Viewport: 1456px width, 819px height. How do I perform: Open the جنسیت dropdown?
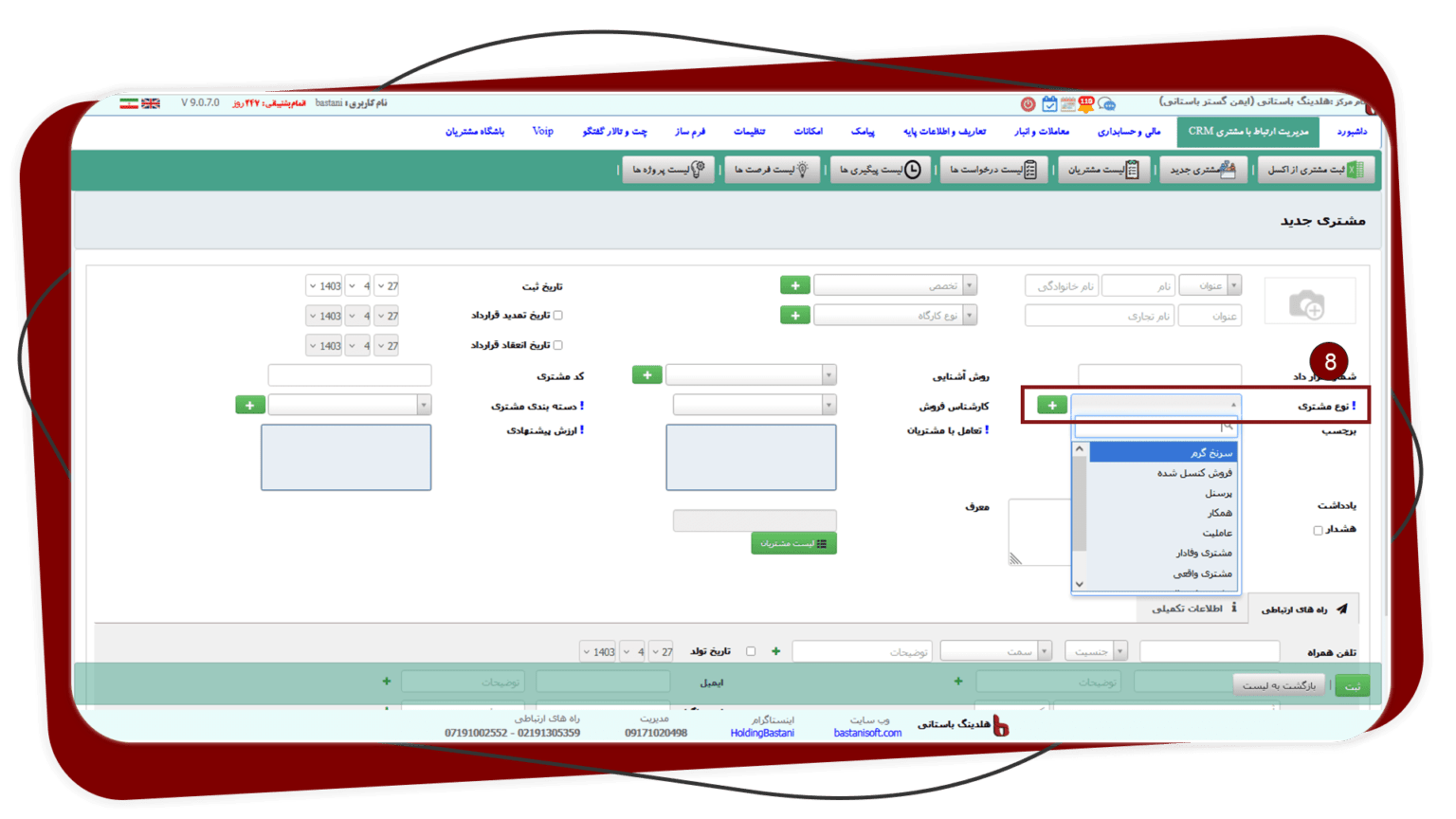coord(1096,651)
